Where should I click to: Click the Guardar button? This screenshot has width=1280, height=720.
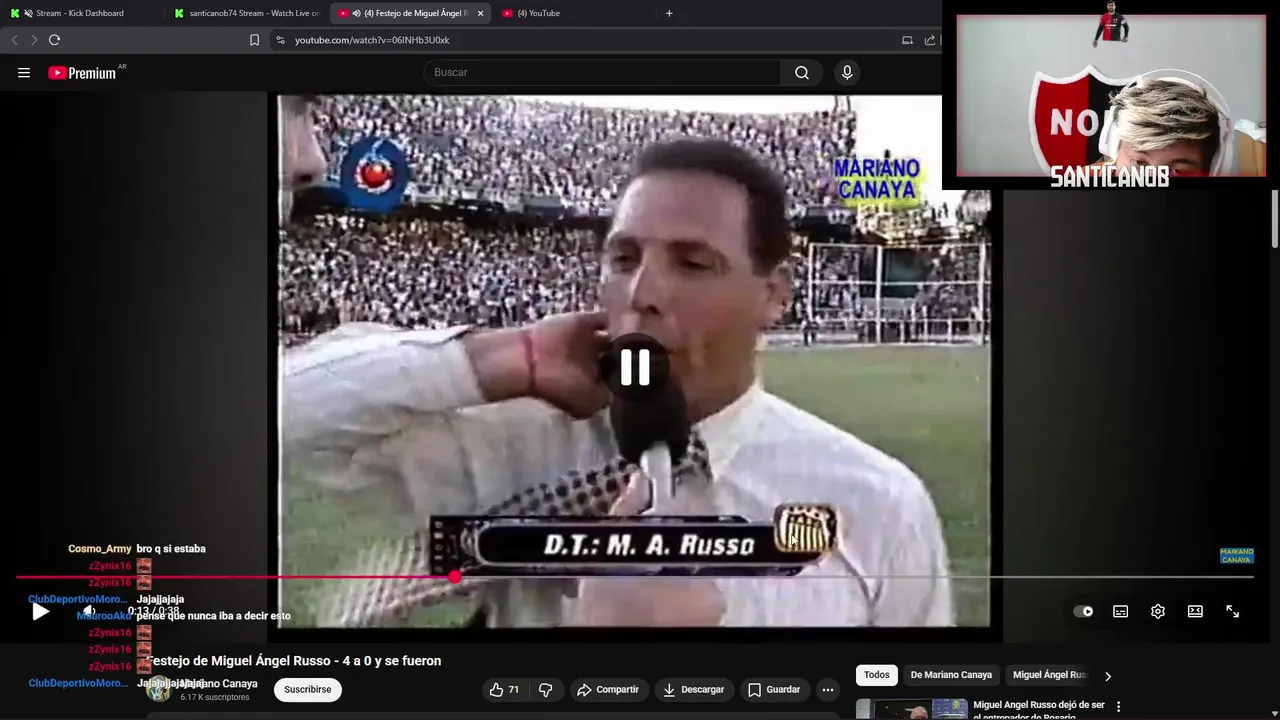point(774,690)
